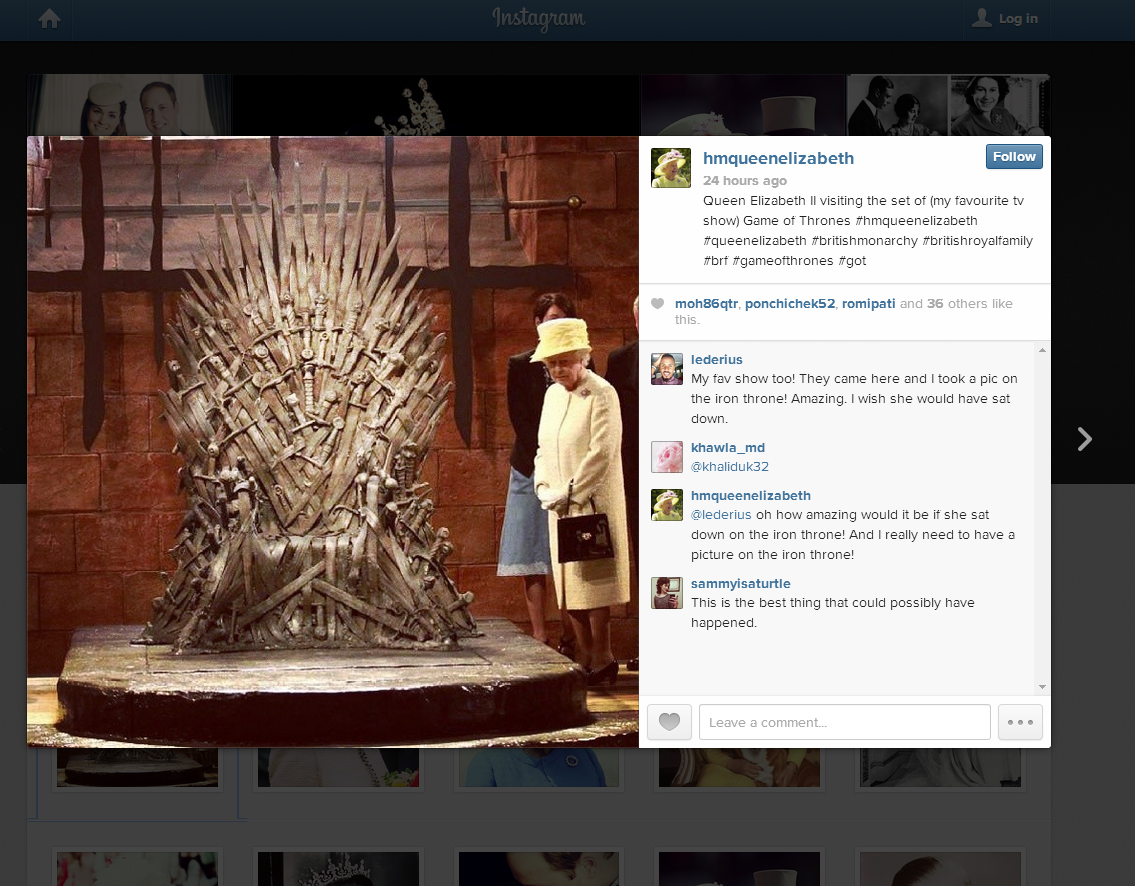Open the background couple photo thumbnail at top left
Screen dimensions: 1135x886
pyautogui.click(x=129, y=106)
